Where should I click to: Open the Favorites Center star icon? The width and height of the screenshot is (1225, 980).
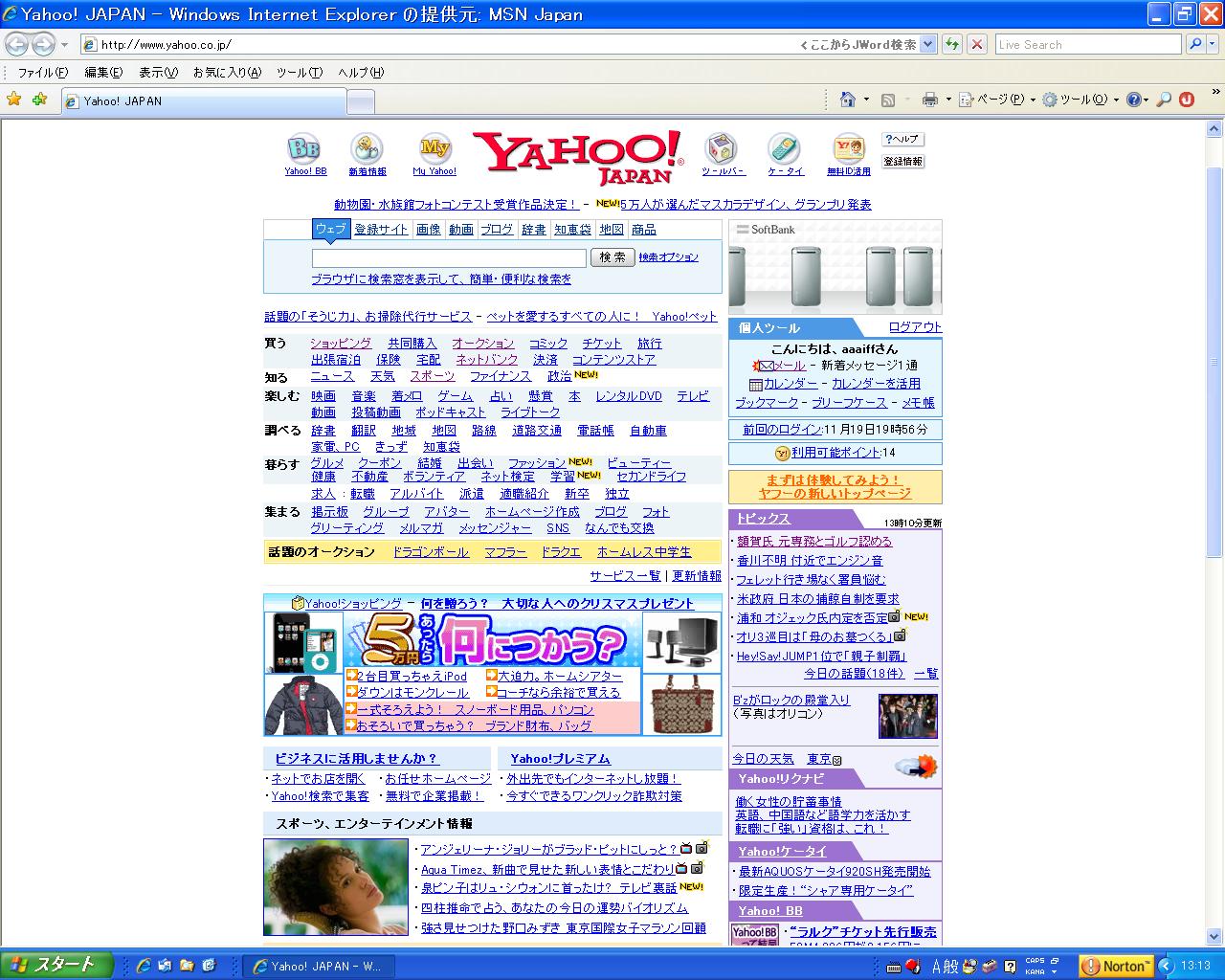coord(14,100)
